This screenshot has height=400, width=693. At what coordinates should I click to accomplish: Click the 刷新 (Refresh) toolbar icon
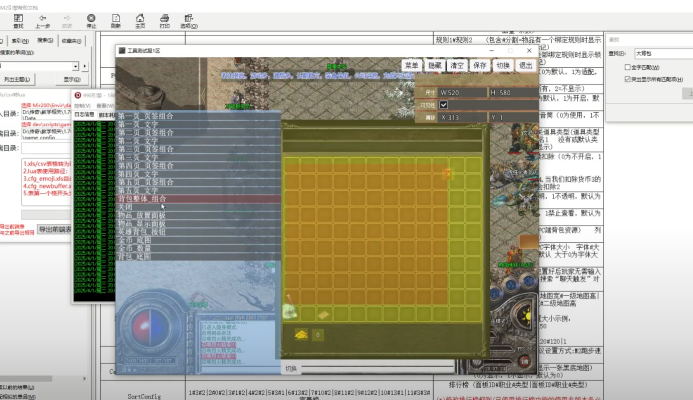[x=116, y=16]
